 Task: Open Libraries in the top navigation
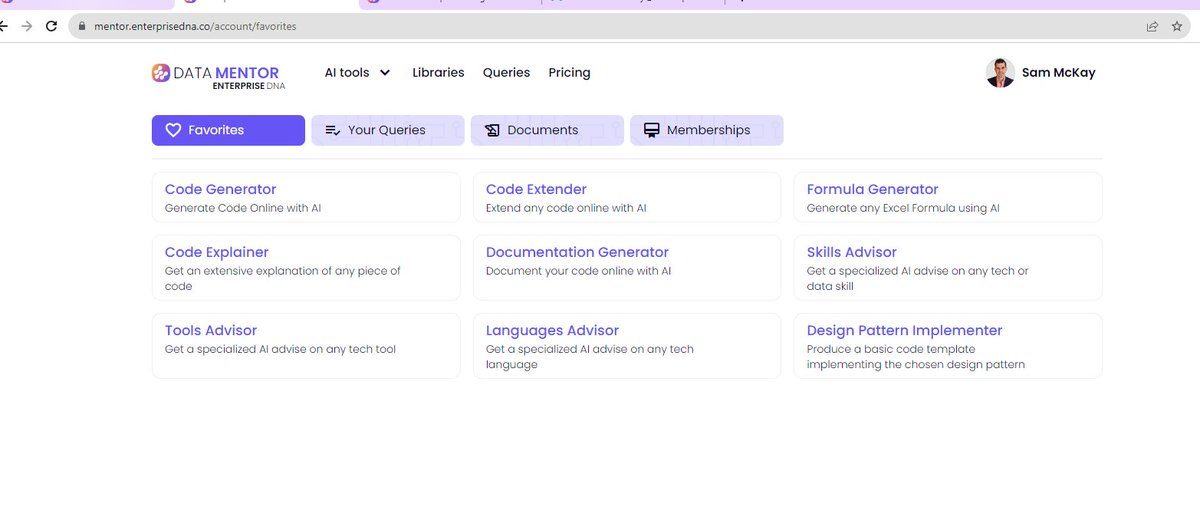pyautogui.click(x=438, y=72)
